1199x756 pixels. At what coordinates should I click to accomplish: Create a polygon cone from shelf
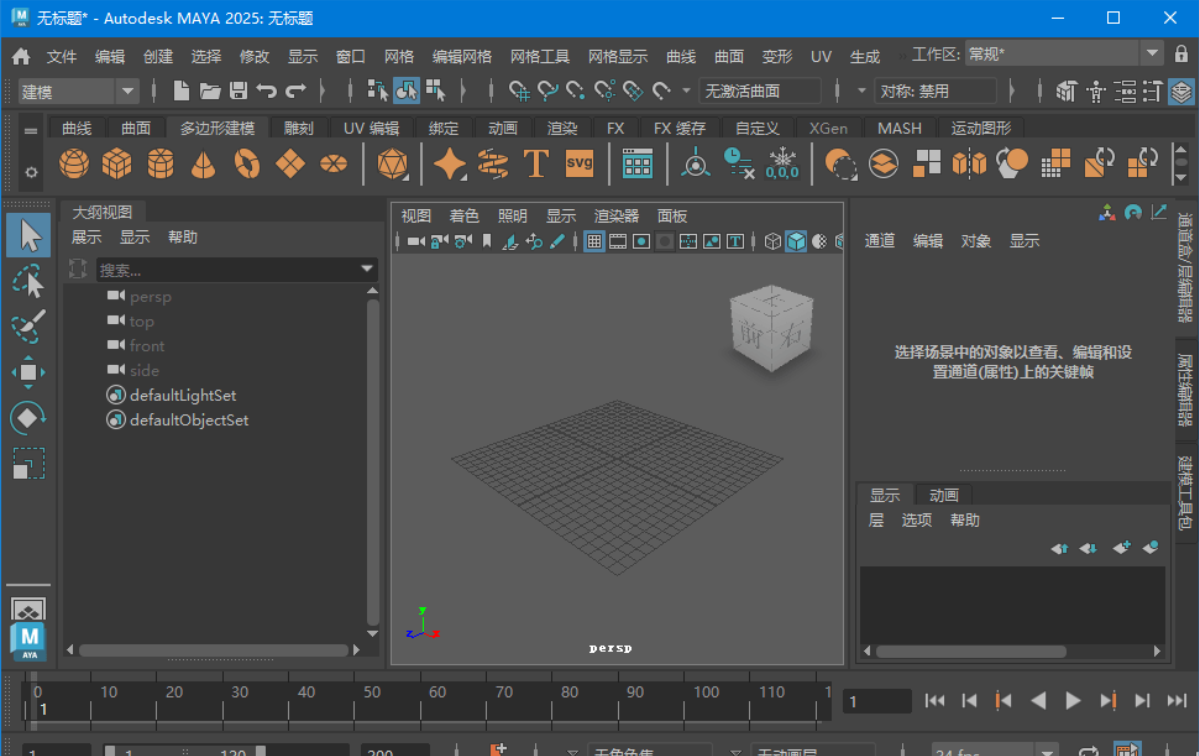(203, 164)
